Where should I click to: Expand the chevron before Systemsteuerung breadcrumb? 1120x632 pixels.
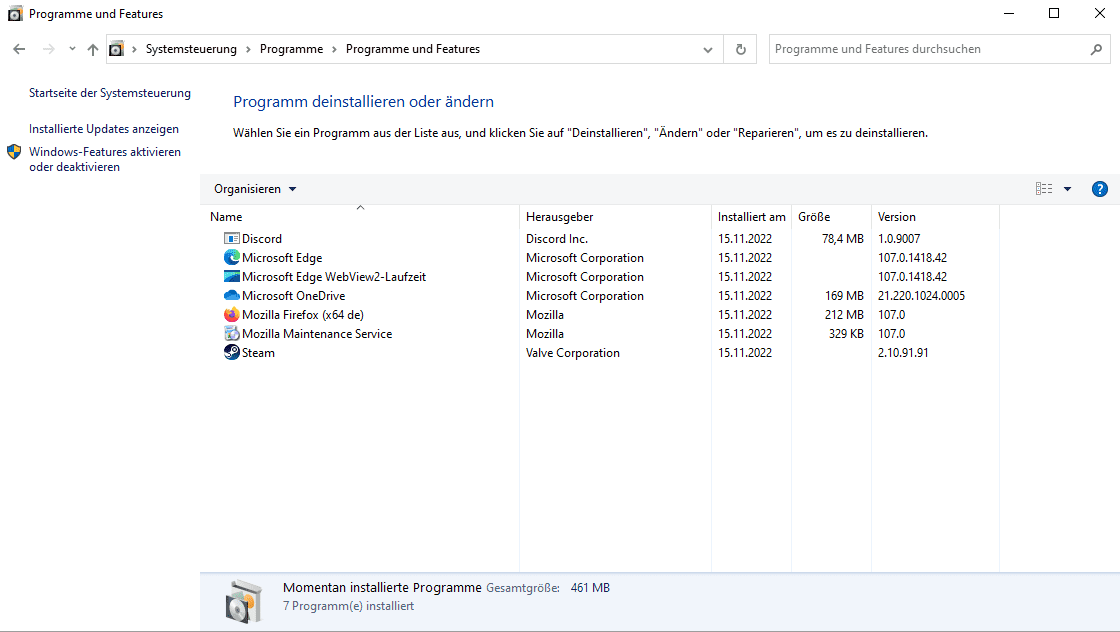(x=134, y=49)
